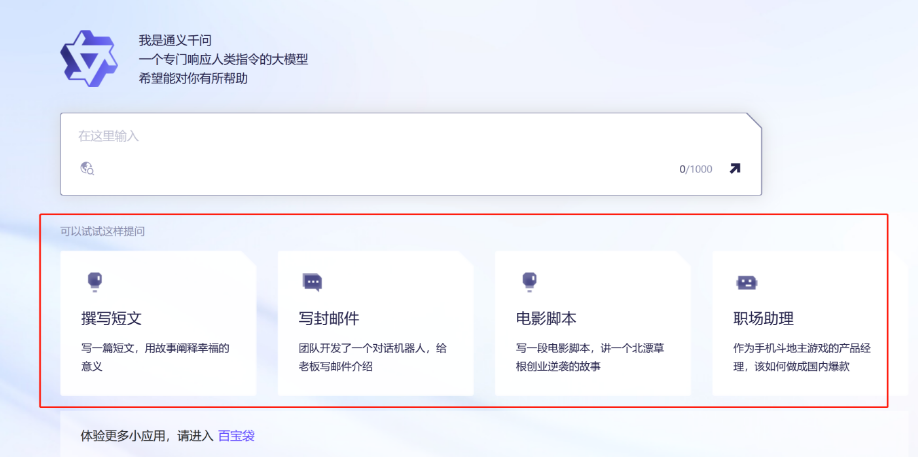
Task: Click description 团队开发了一个对话机器人
Action: tap(373, 358)
